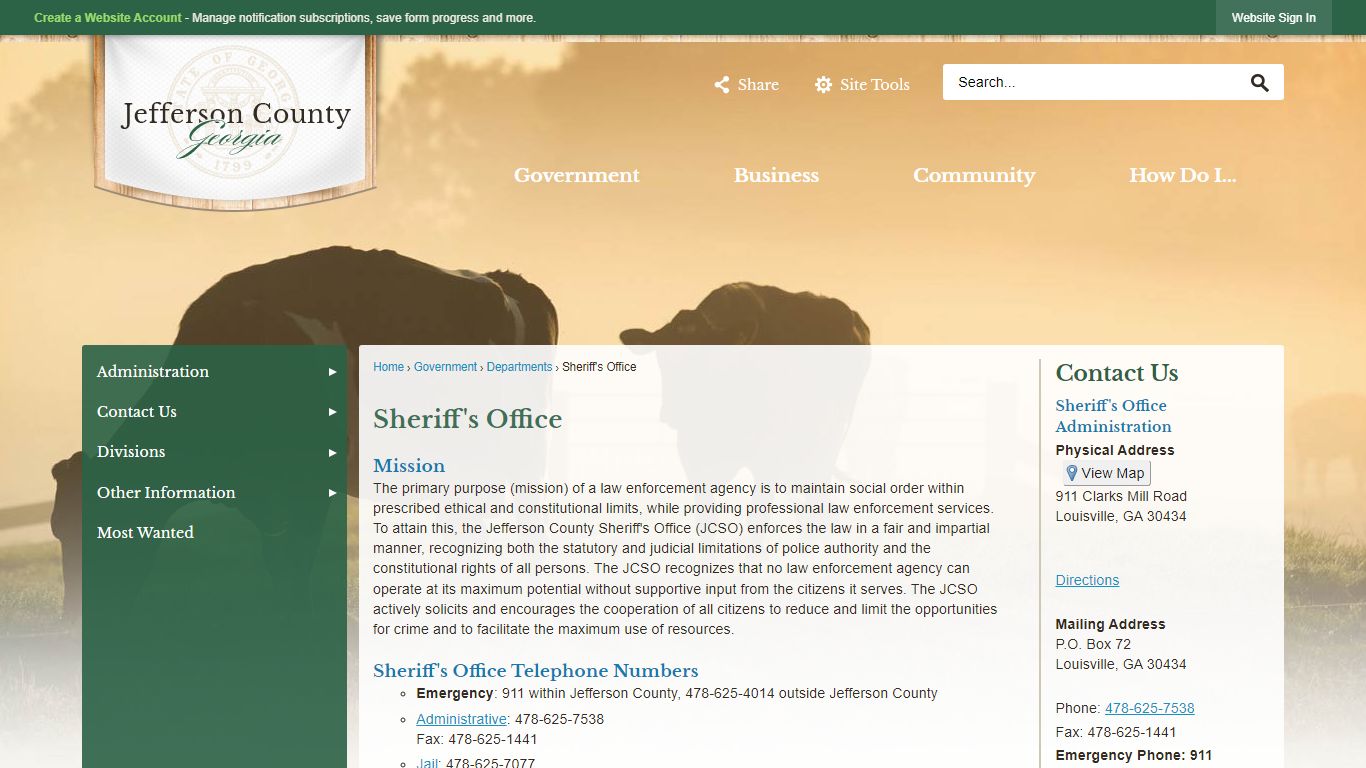Click the 'Mailing Address' label

pos(1111,624)
